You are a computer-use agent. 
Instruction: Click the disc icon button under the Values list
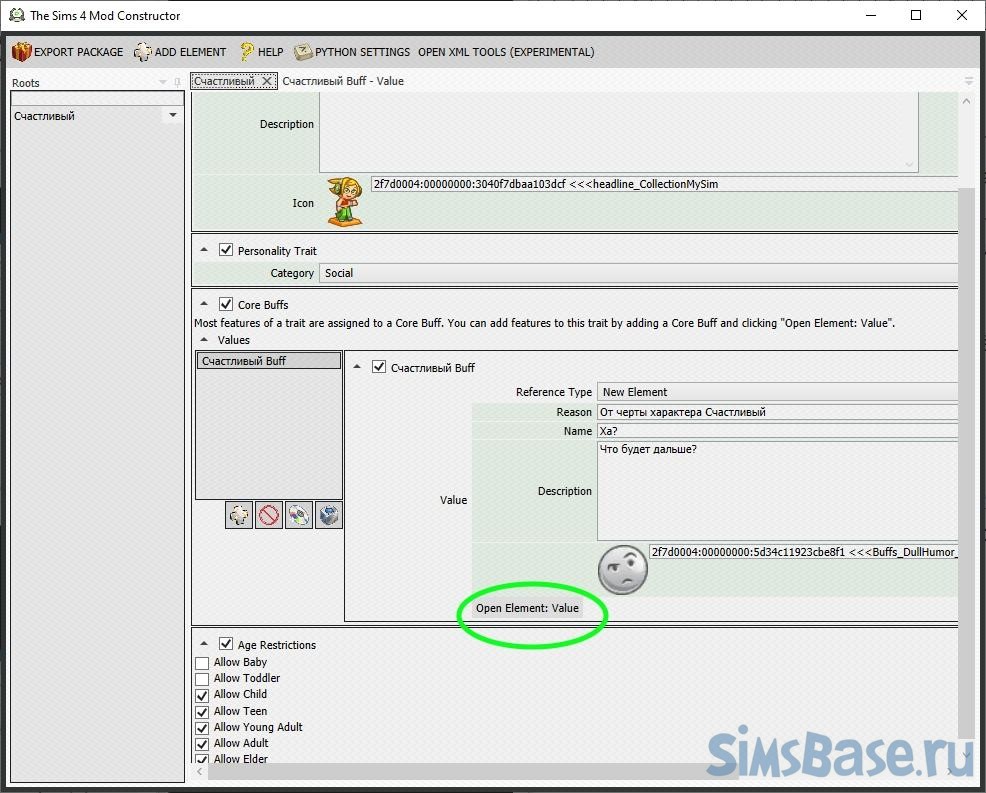pos(299,516)
